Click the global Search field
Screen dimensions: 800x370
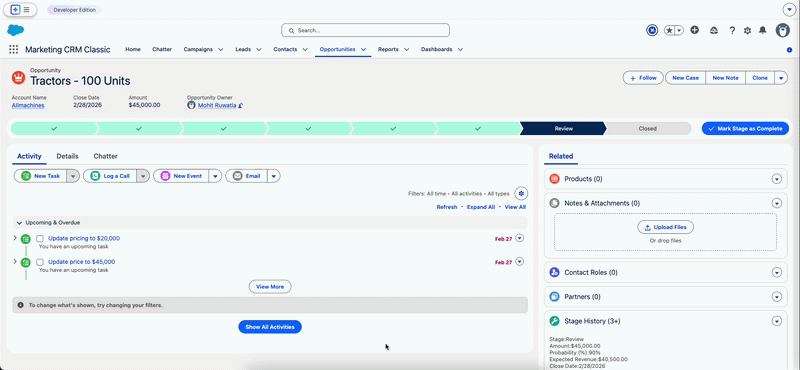(365, 31)
